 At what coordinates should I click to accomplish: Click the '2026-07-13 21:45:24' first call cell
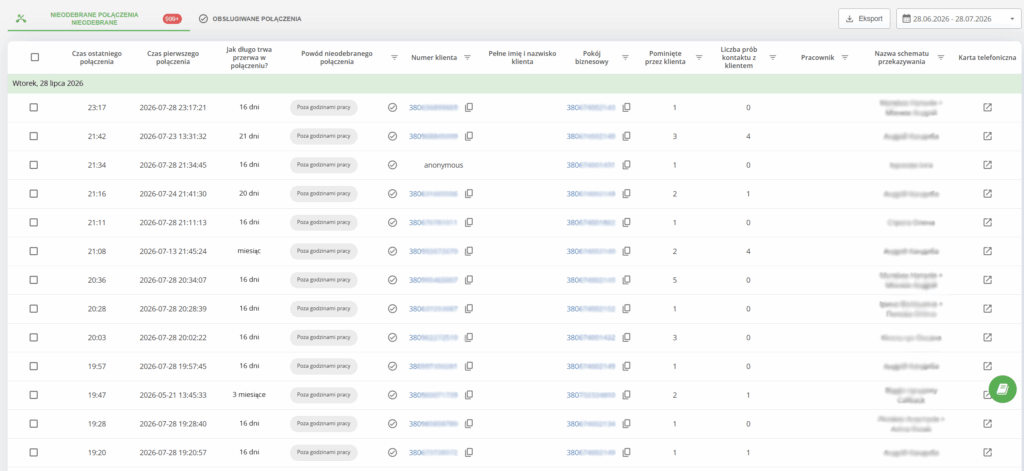(173, 252)
